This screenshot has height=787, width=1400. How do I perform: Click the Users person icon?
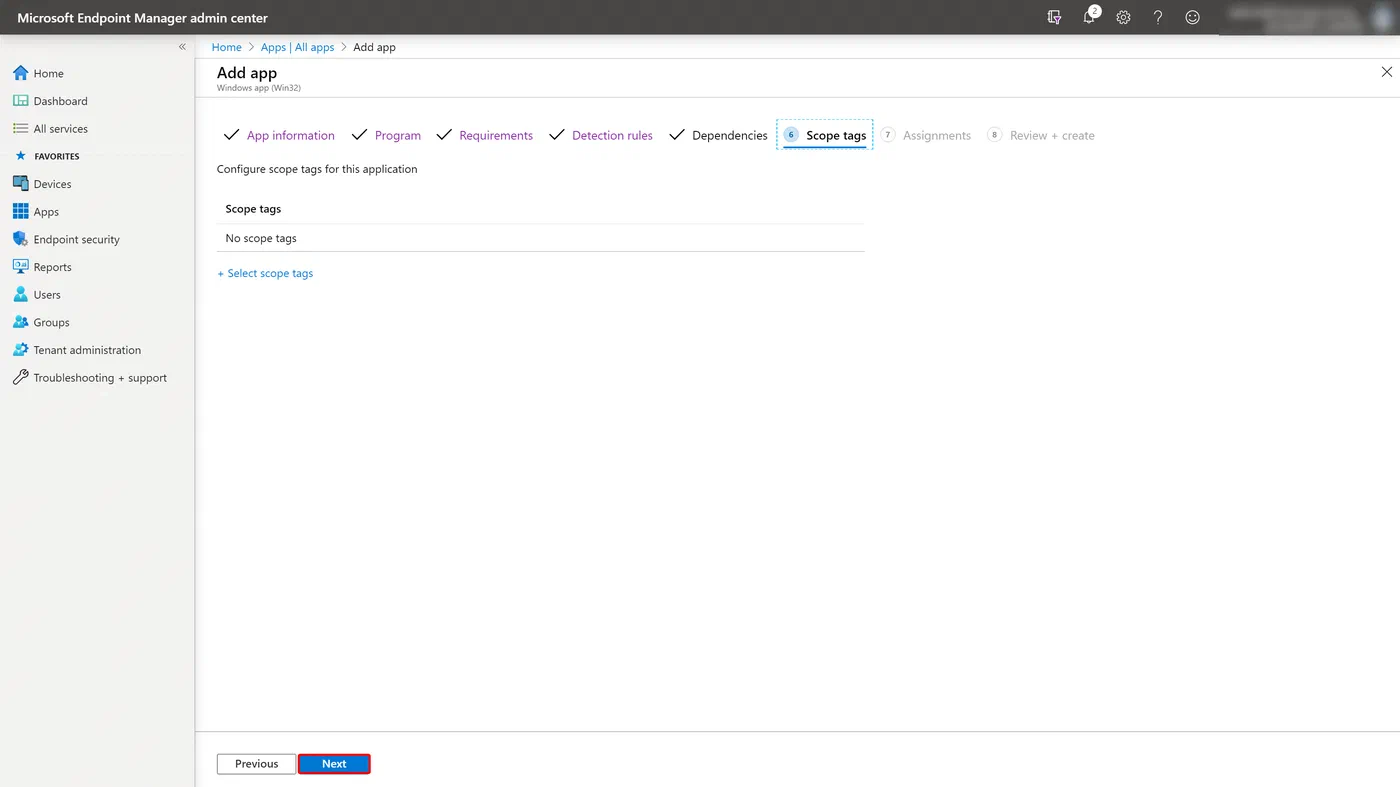(x=20, y=295)
